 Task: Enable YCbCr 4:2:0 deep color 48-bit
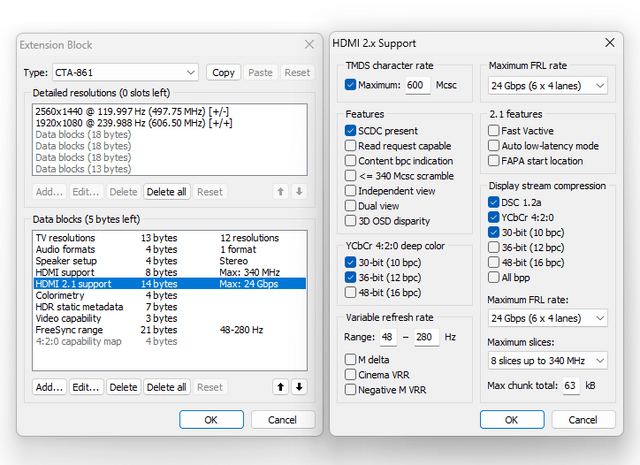point(350,292)
